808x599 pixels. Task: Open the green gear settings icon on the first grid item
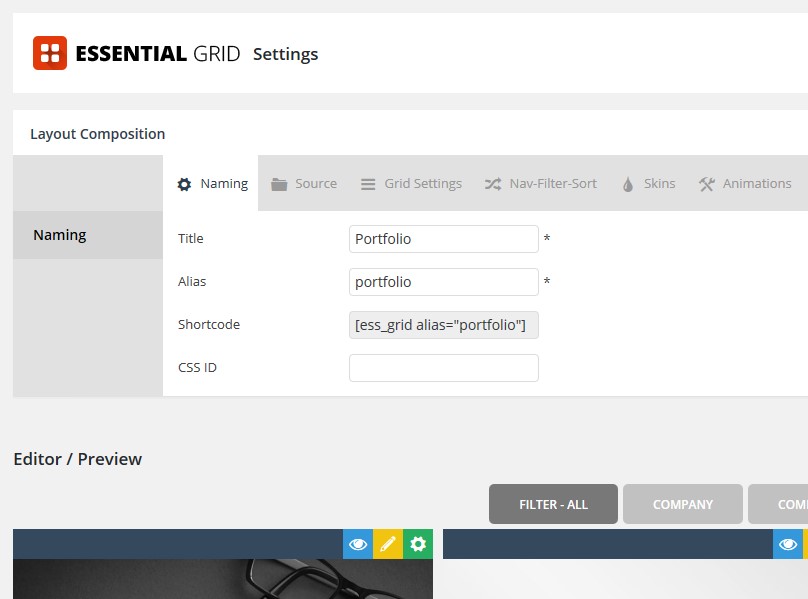pos(418,544)
